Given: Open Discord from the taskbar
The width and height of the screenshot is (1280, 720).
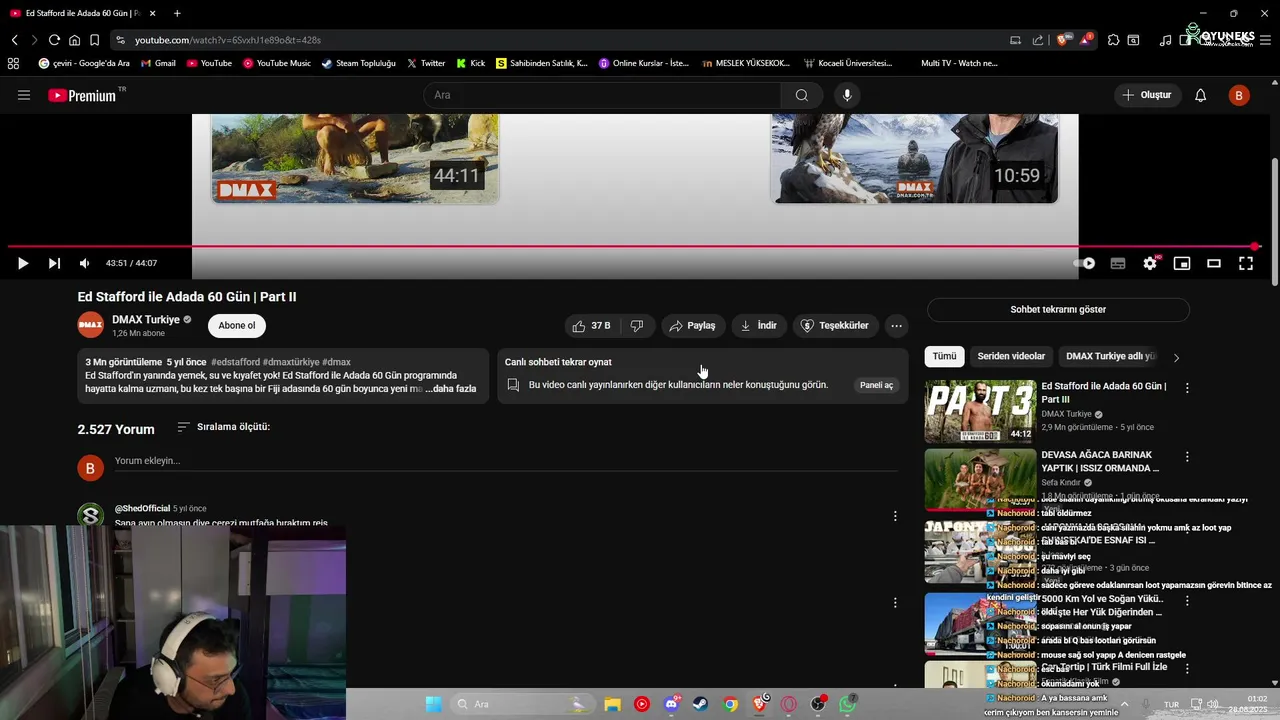Looking at the screenshot, I should (671, 704).
